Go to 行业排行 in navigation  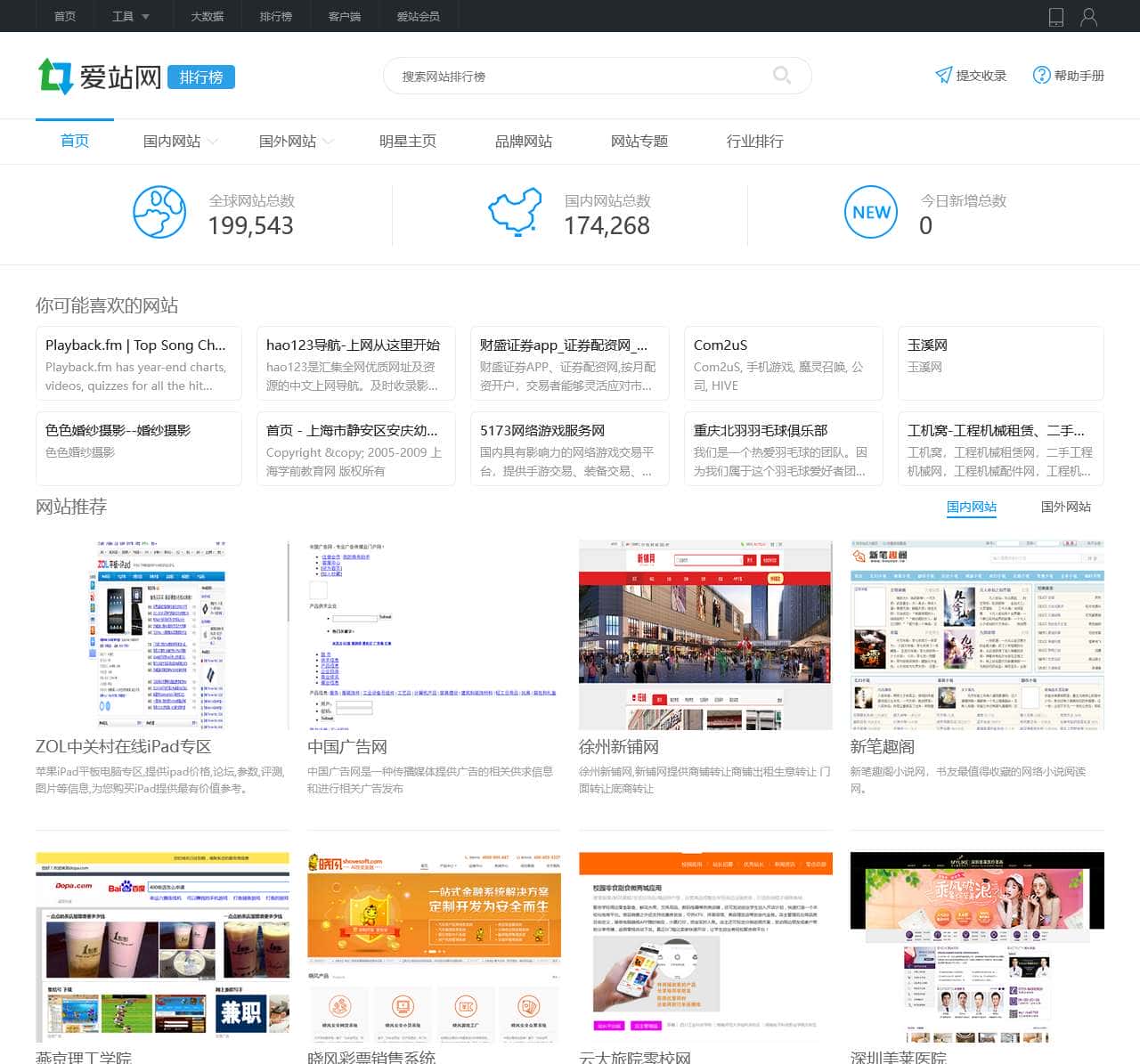click(755, 142)
